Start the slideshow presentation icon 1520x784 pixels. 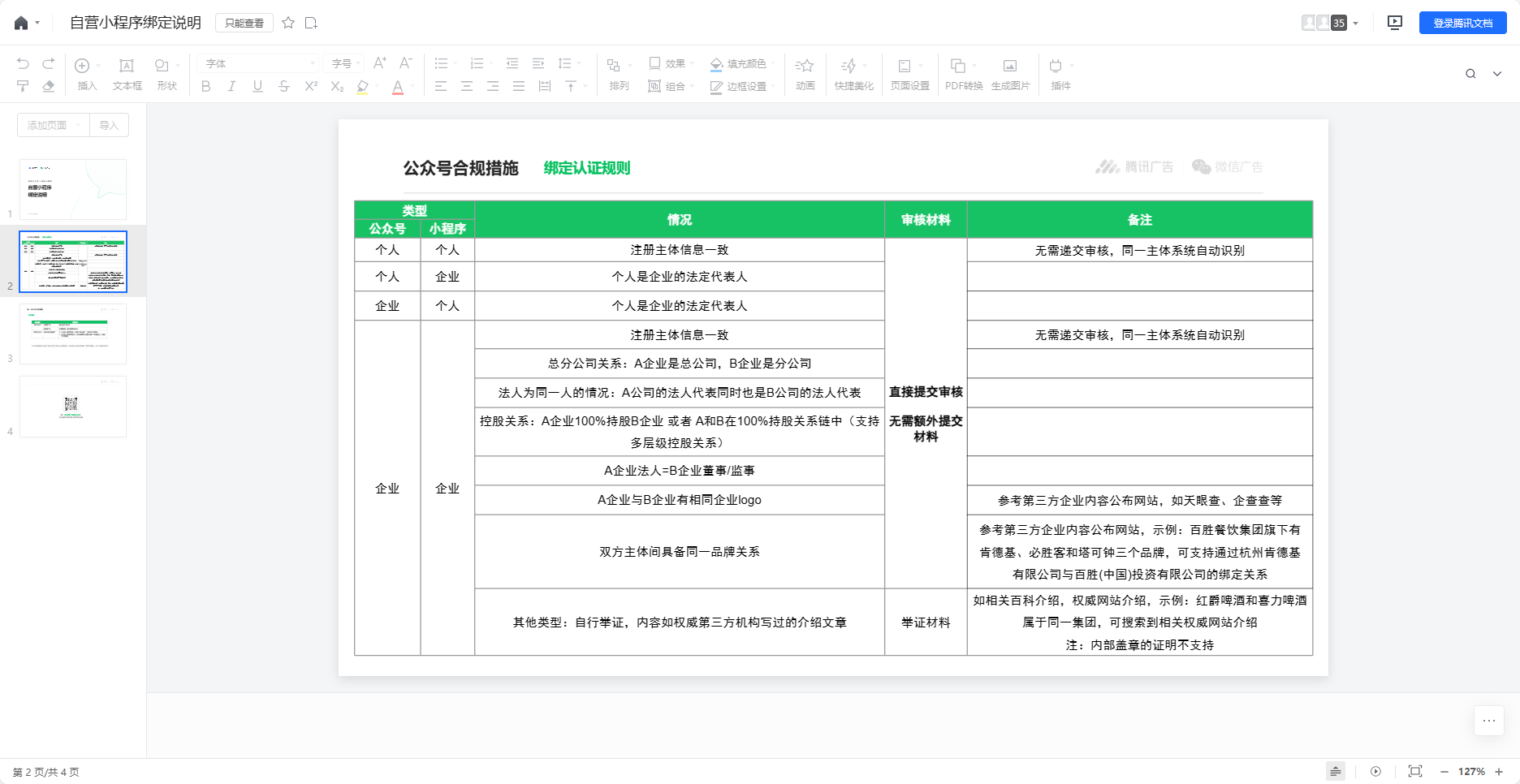[x=1395, y=23]
